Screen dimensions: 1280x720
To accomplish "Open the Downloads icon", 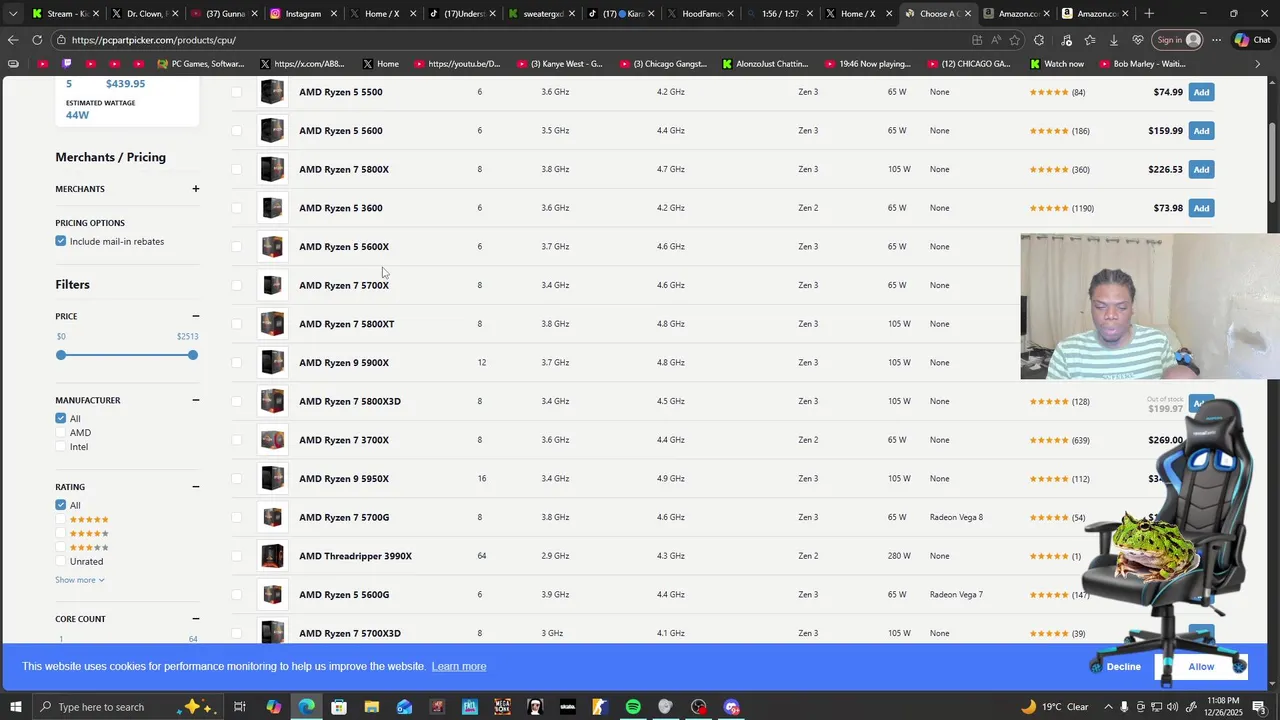I will [1114, 40].
